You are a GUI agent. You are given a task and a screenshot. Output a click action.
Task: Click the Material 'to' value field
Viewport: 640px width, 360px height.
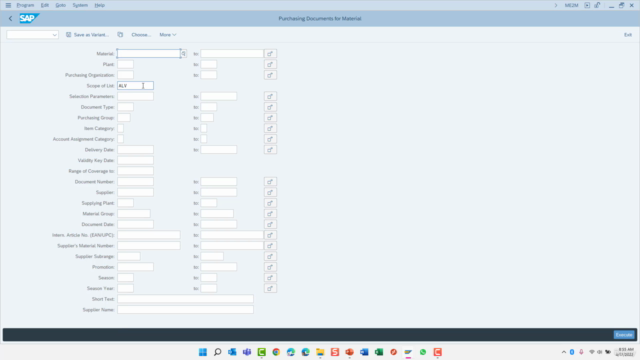(232, 53)
